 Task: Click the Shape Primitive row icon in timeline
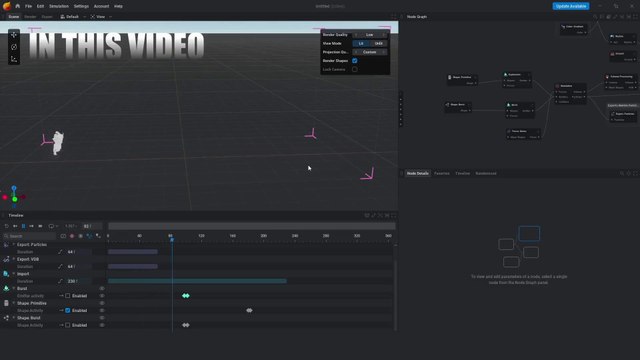[6, 303]
